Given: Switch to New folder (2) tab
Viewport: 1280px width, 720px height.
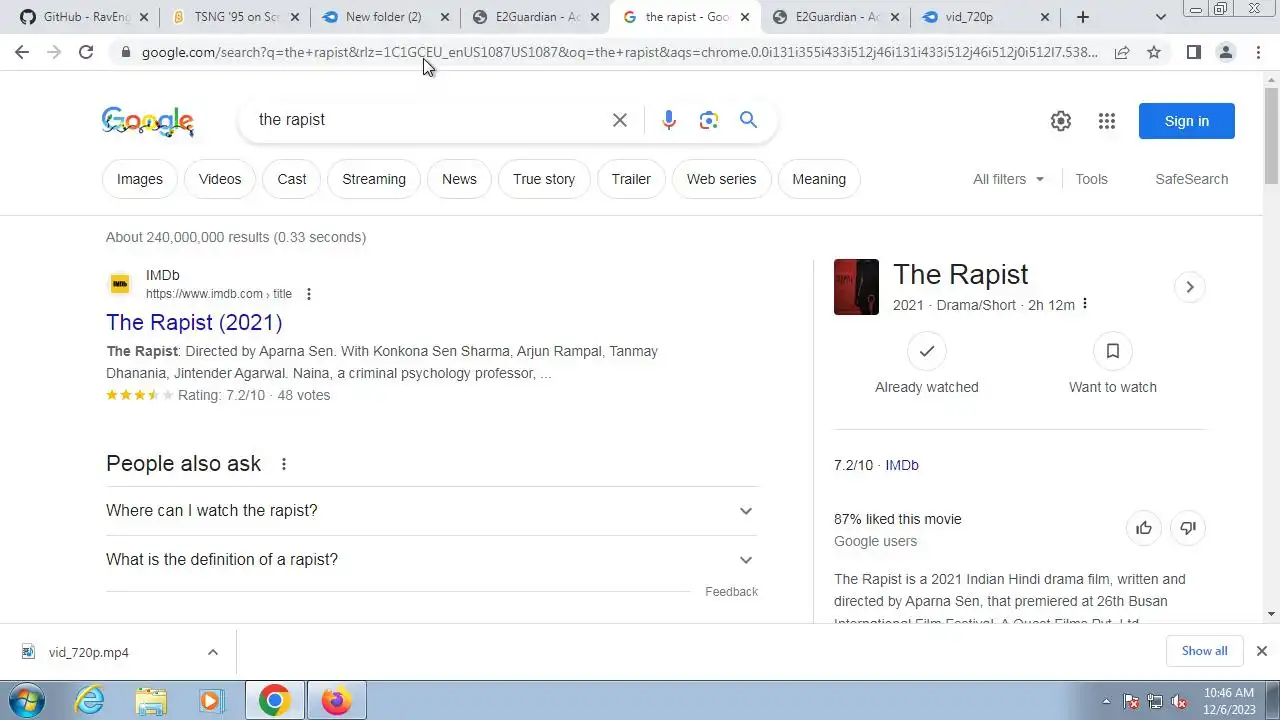Looking at the screenshot, I should click(x=384, y=17).
